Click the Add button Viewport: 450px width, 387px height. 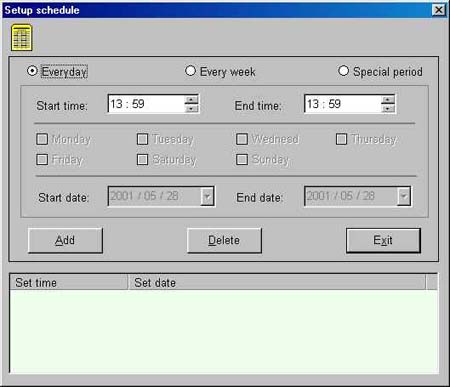(x=65, y=240)
